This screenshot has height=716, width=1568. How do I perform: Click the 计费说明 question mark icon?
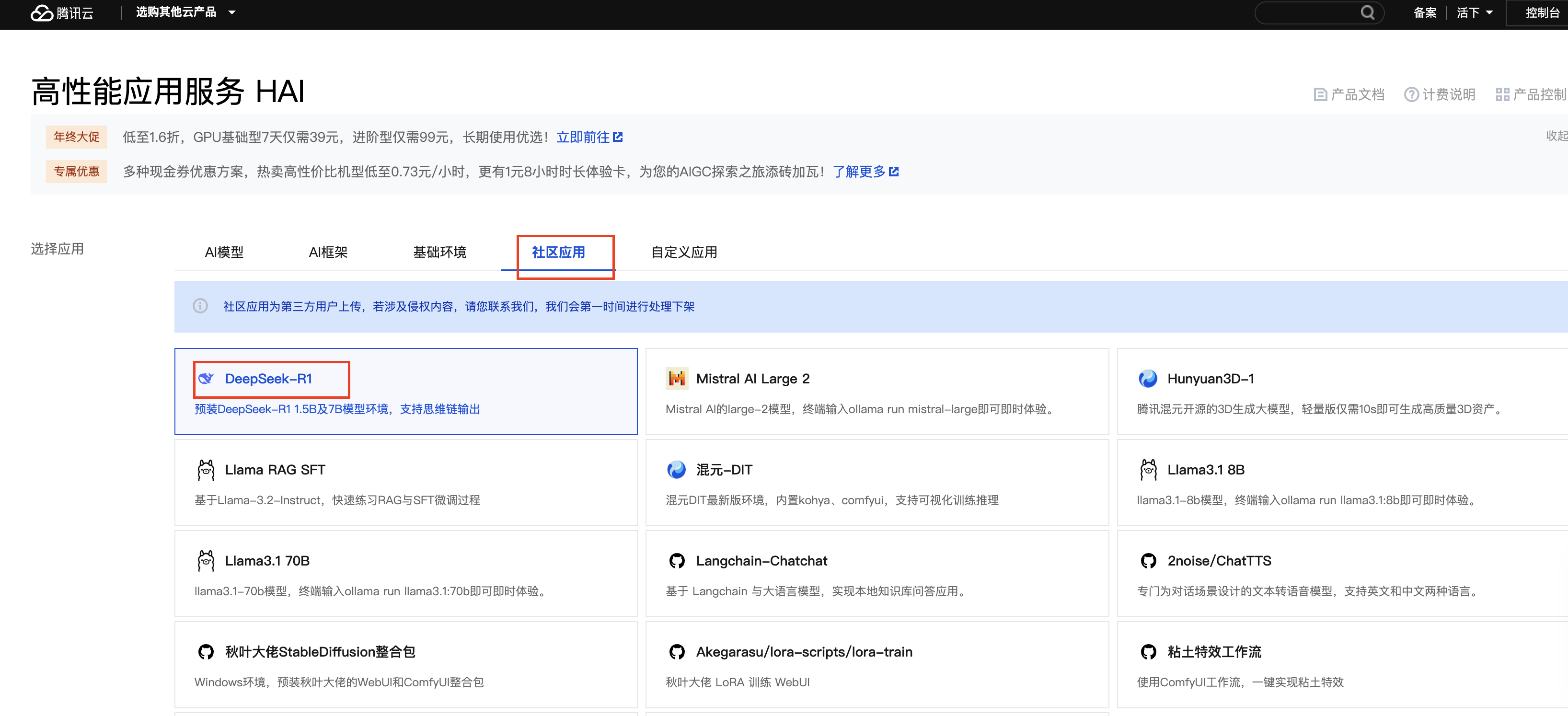coord(1411,94)
